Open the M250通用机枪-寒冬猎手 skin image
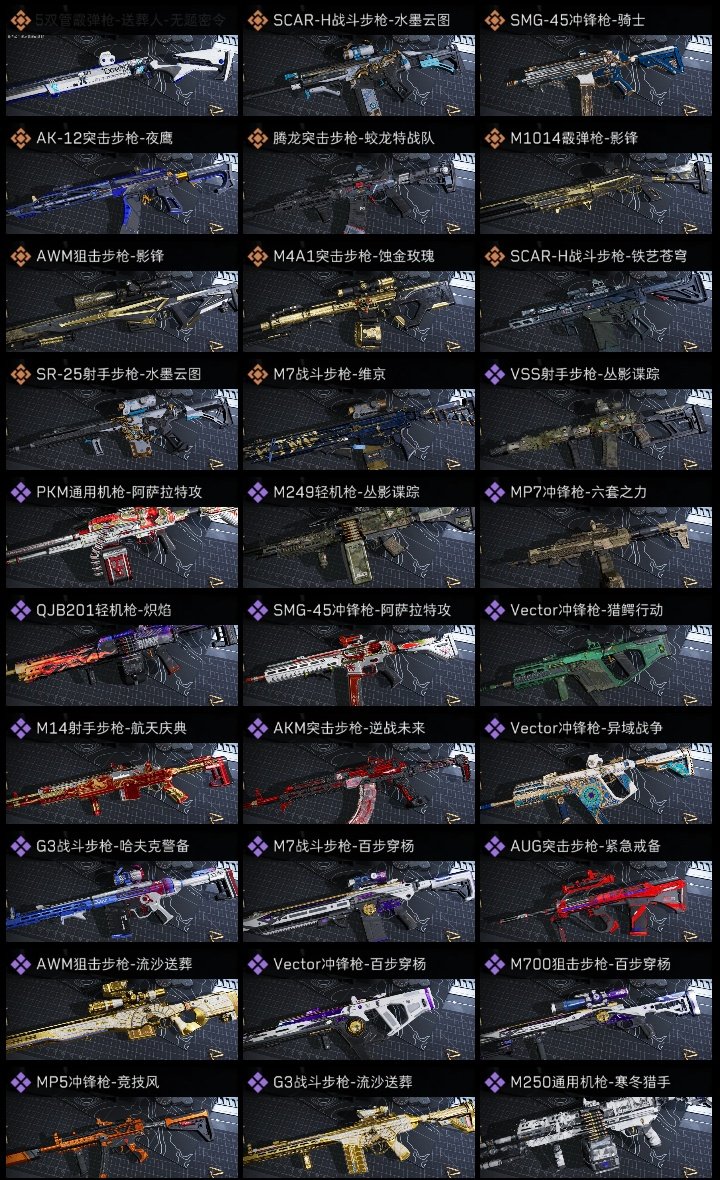The width and height of the screenshot is (720, 1180). click(x=596, y=1138)
